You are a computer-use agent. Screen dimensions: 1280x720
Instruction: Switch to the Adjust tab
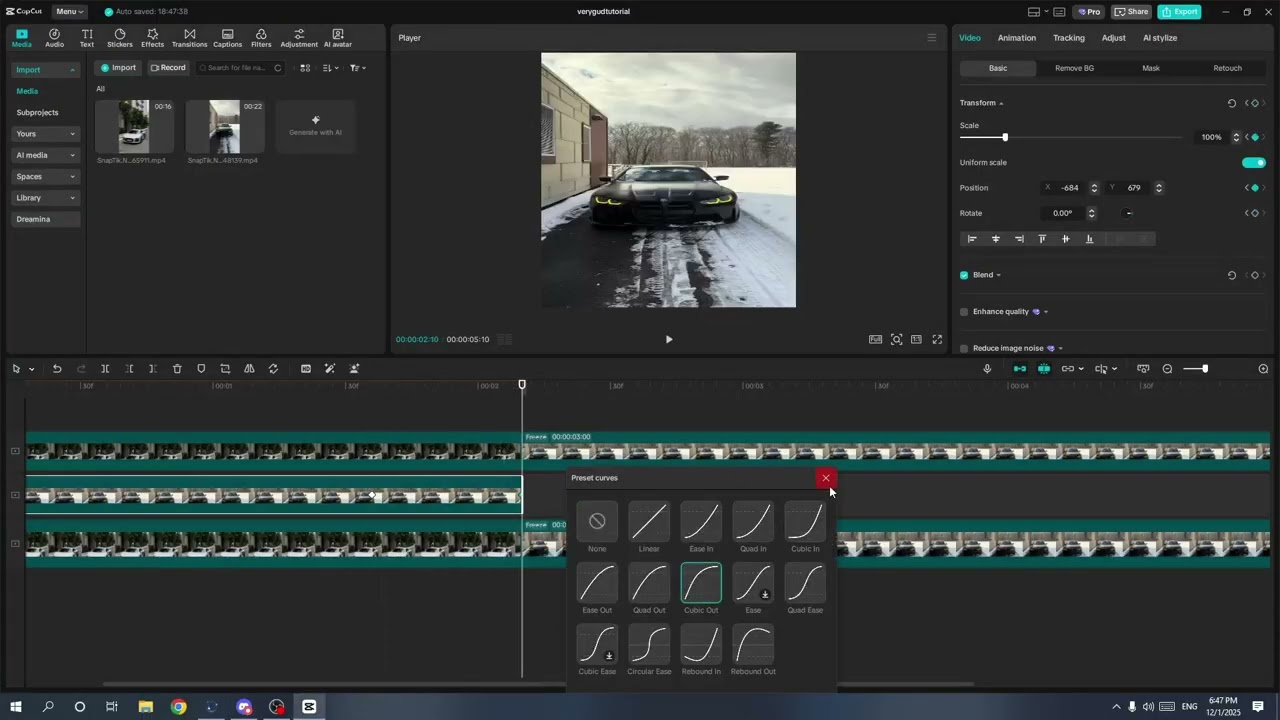point(1113,38)
